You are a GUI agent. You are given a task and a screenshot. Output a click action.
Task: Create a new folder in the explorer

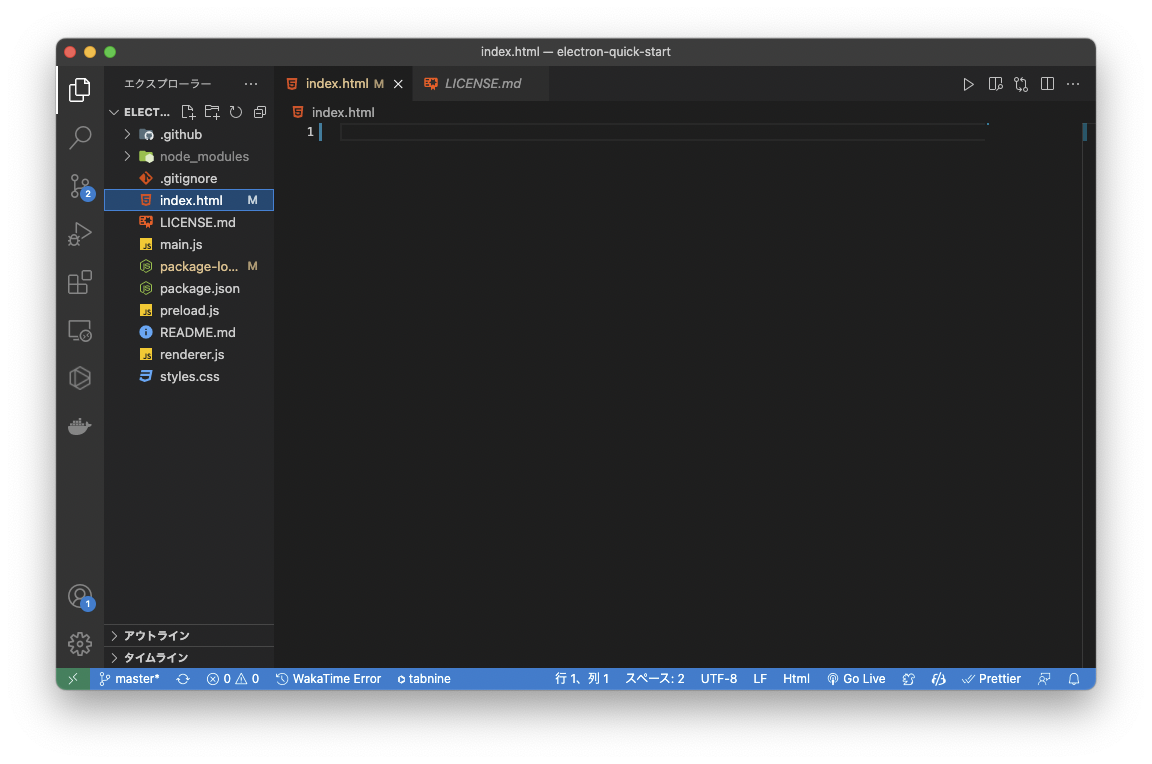click(212, 112)
